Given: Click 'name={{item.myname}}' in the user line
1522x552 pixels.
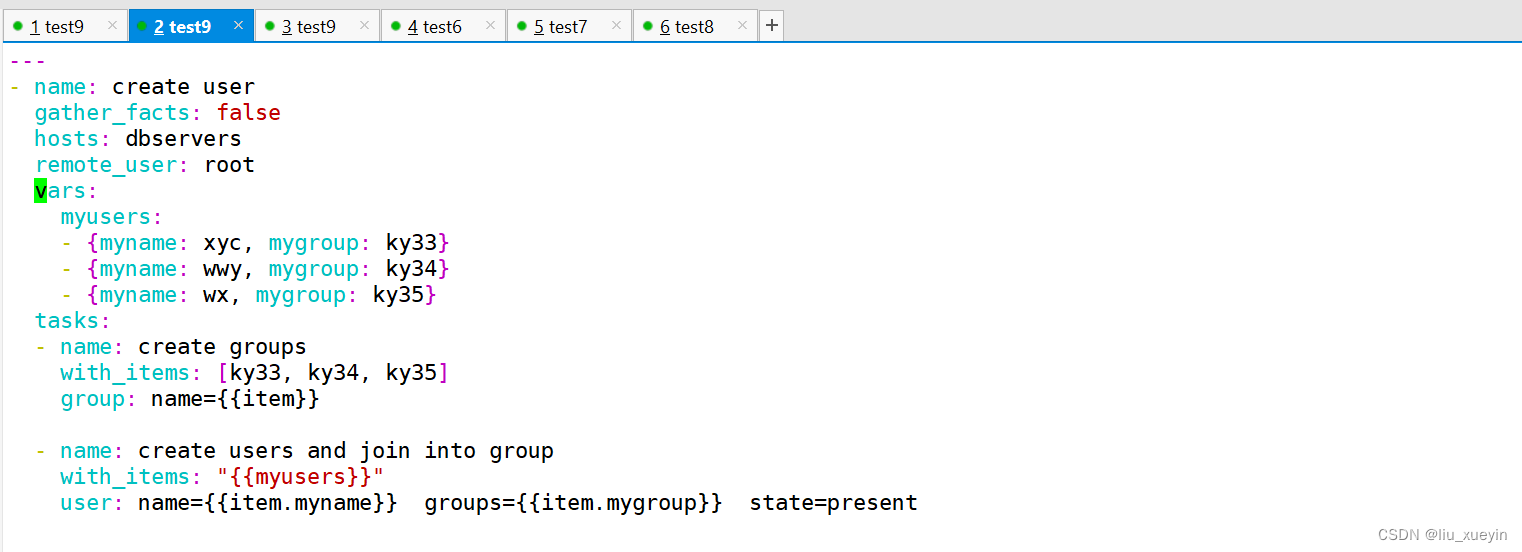Looking at the screenshot, I should pos(269,503).
